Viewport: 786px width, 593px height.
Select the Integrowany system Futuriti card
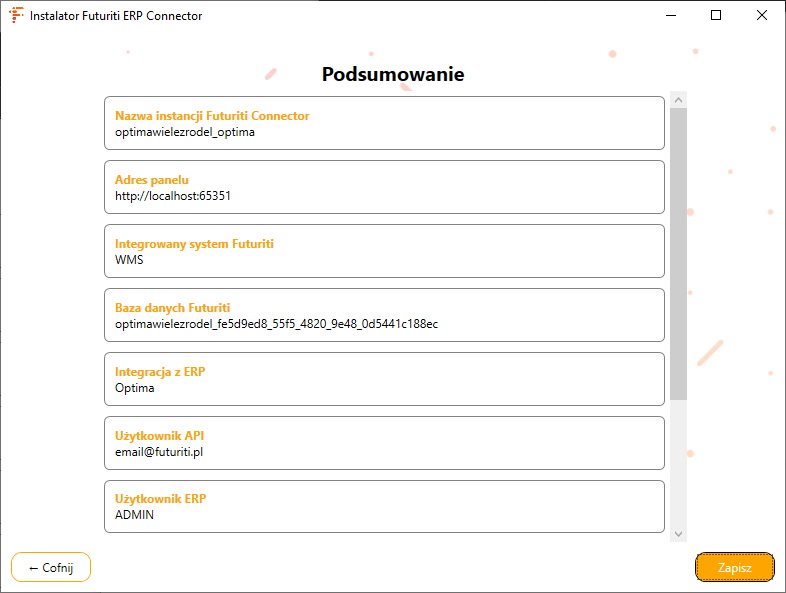(384, 251)
